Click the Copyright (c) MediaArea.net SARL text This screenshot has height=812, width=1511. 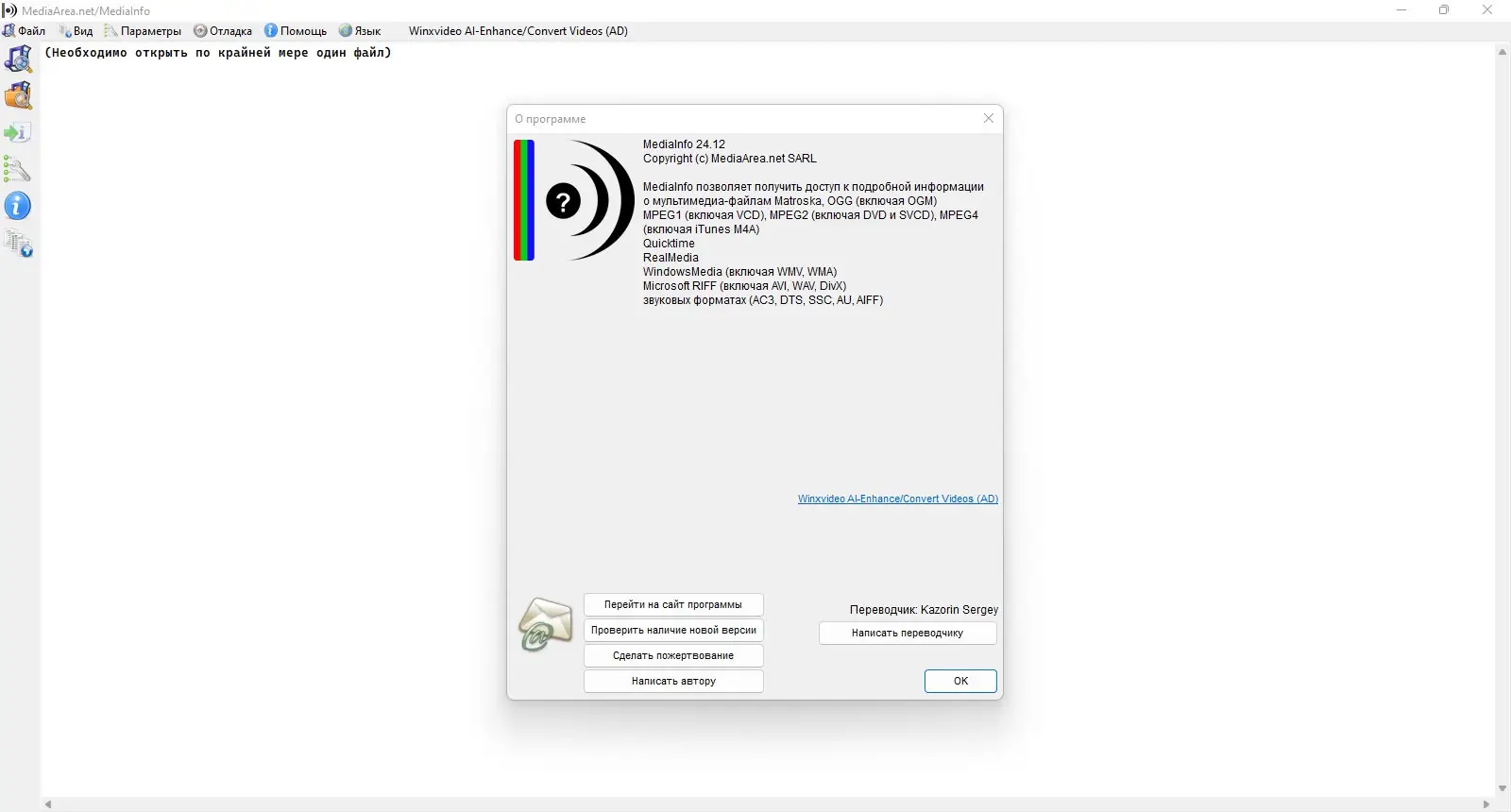(730, 159)
